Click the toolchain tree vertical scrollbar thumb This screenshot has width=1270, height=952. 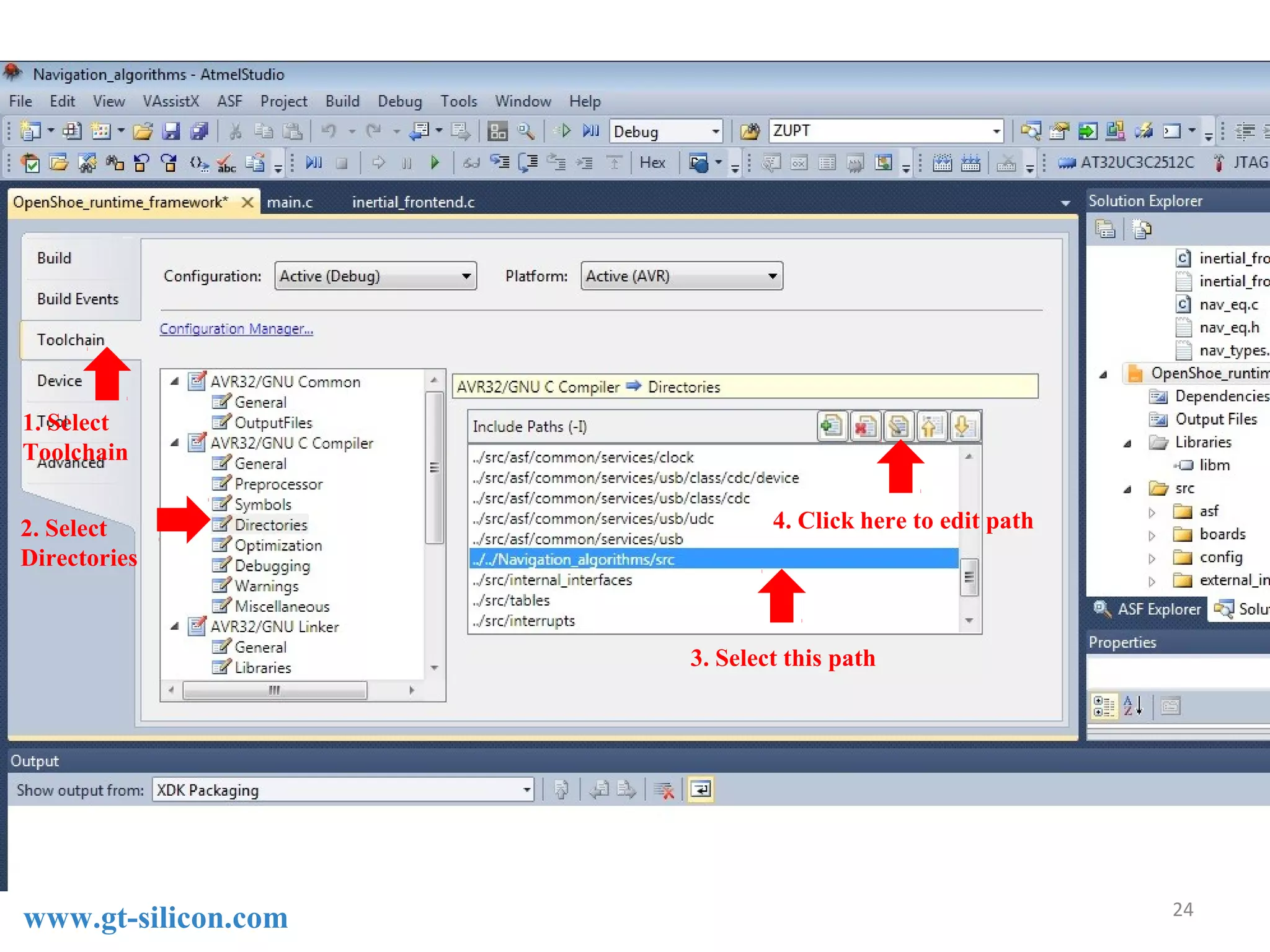pos(434,467)
